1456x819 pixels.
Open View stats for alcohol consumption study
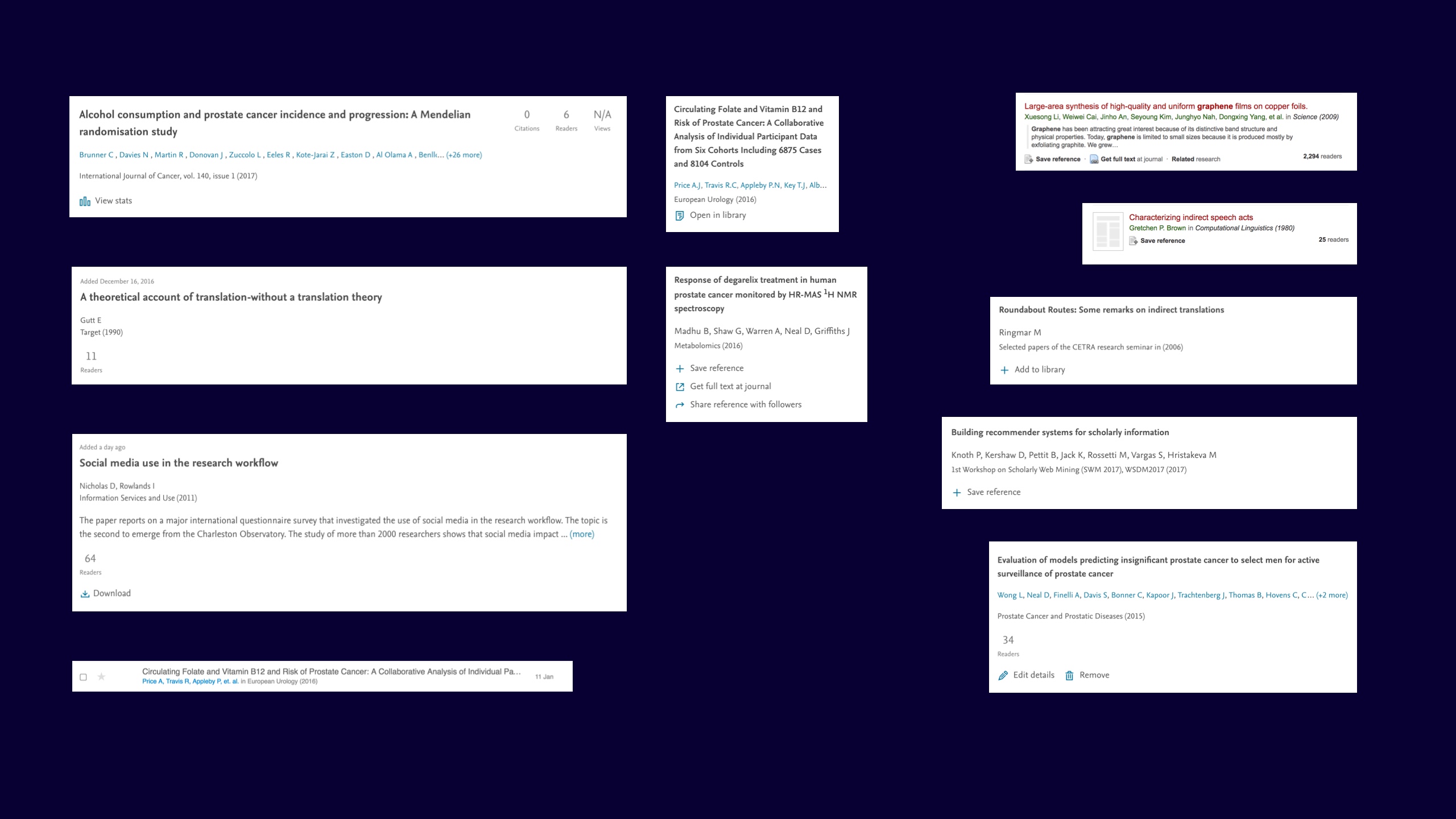106,200
